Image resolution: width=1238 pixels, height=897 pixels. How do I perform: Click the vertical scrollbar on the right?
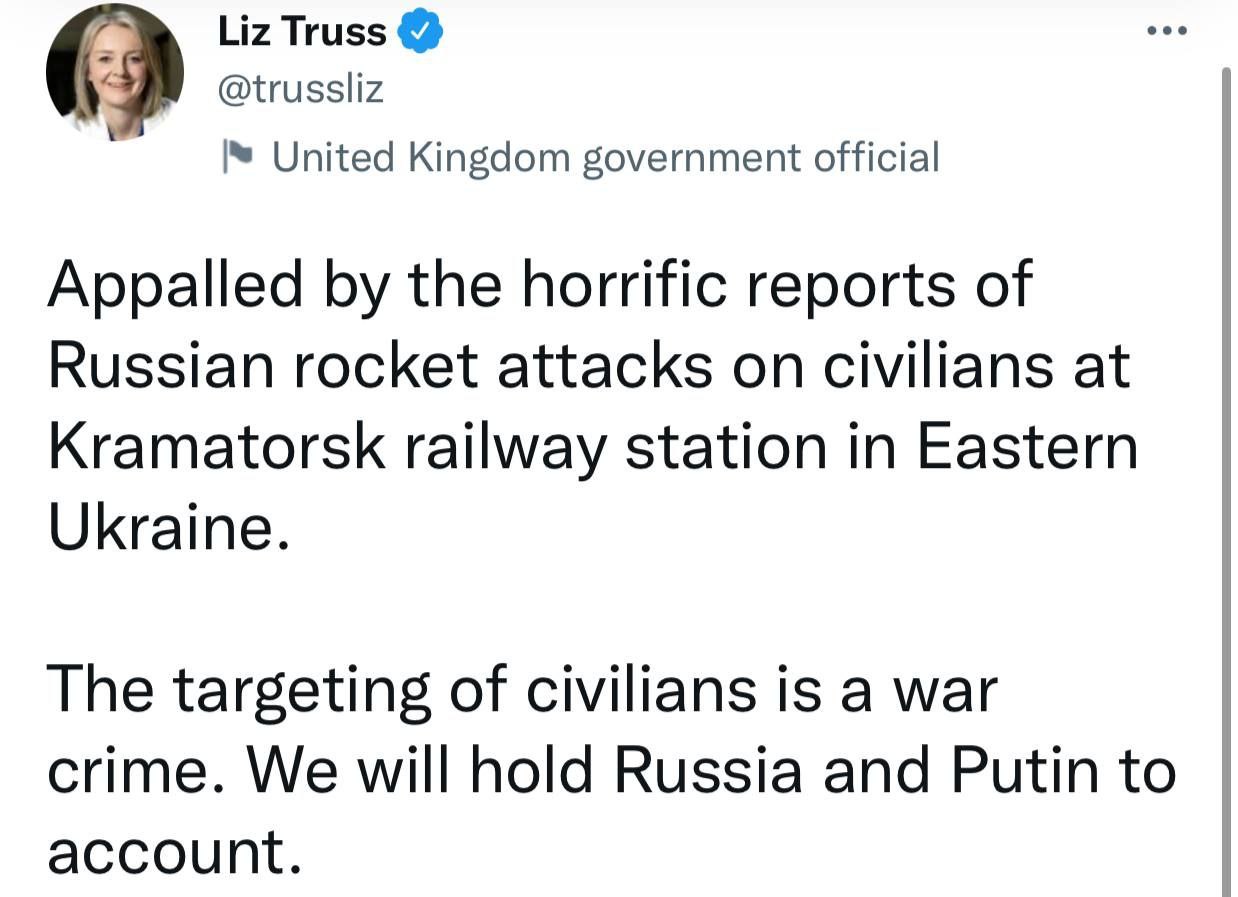pos(1227,480)
